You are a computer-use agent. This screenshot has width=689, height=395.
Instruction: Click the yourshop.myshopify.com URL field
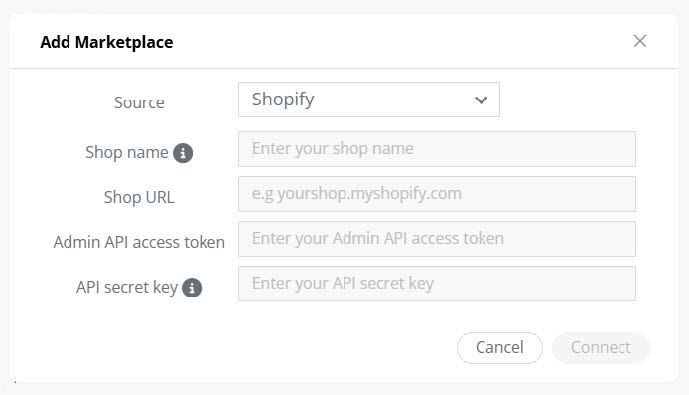[x=437, y=194]
